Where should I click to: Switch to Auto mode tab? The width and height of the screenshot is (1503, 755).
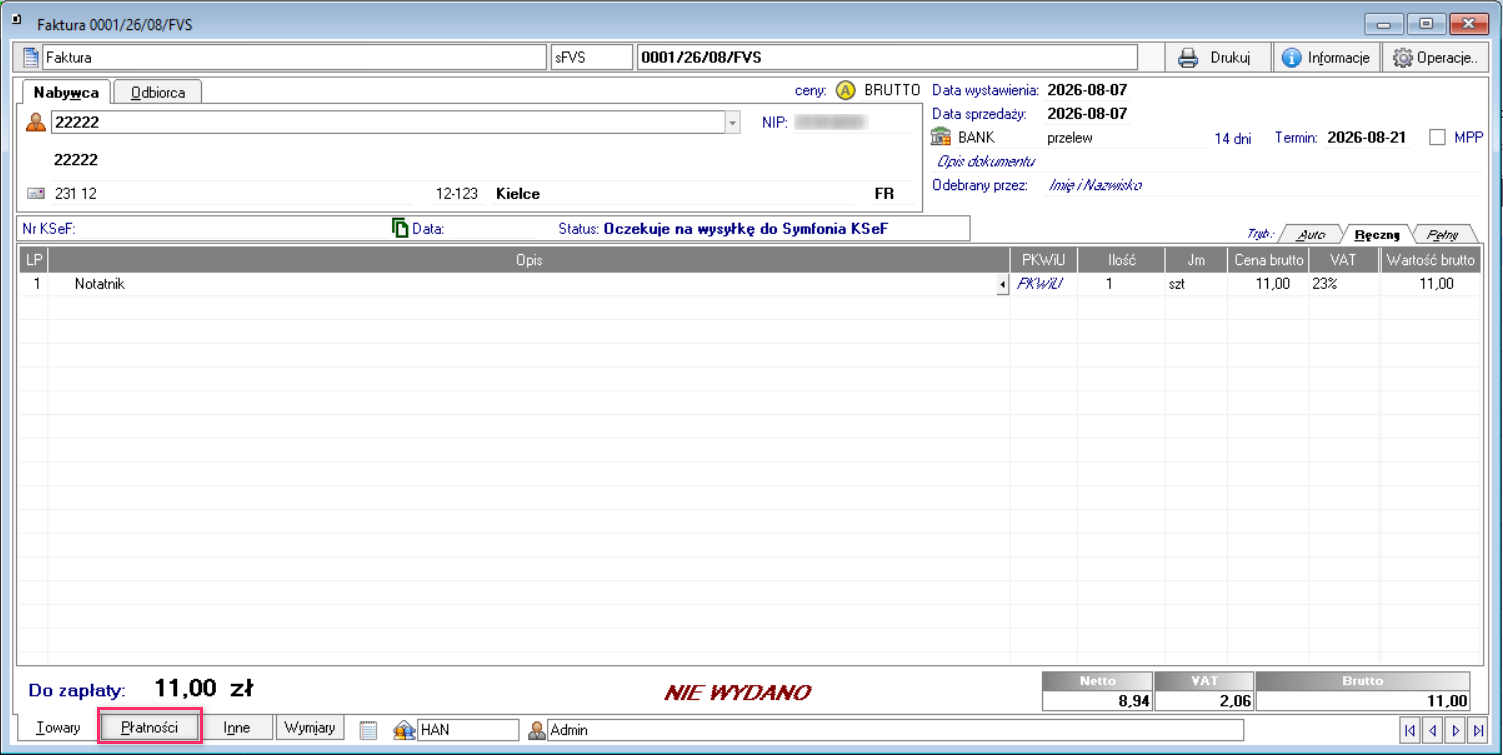(x=1310, y=234)
